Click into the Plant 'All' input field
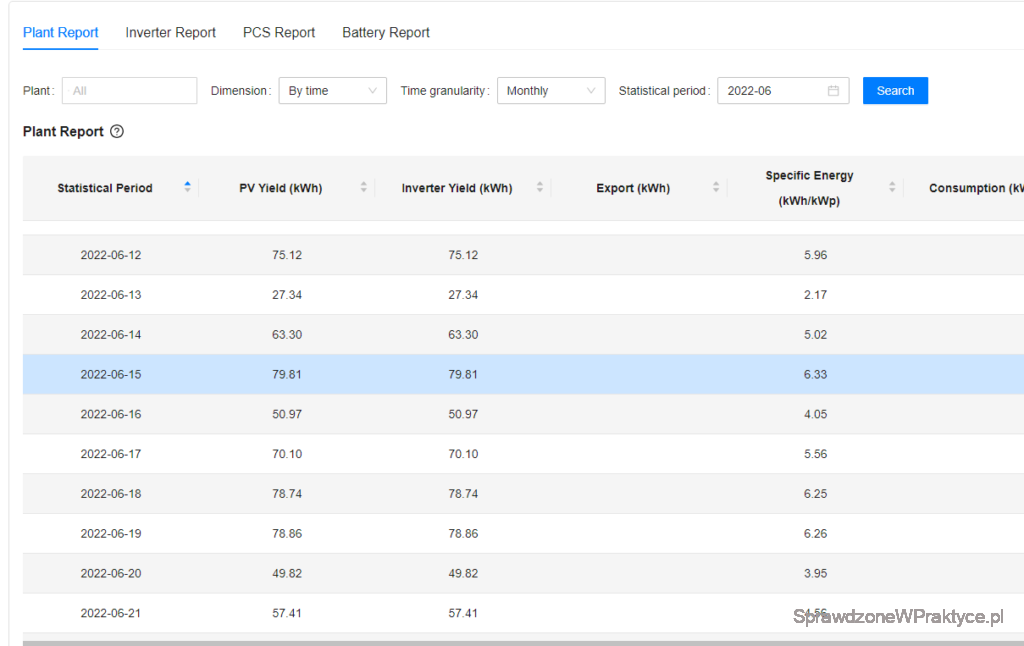Screen dimensions: 1024x646 click(129, 91)
